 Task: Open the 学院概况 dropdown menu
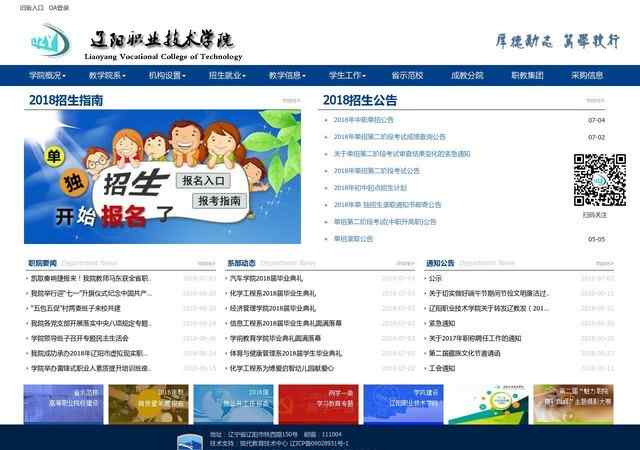(47, 76)
